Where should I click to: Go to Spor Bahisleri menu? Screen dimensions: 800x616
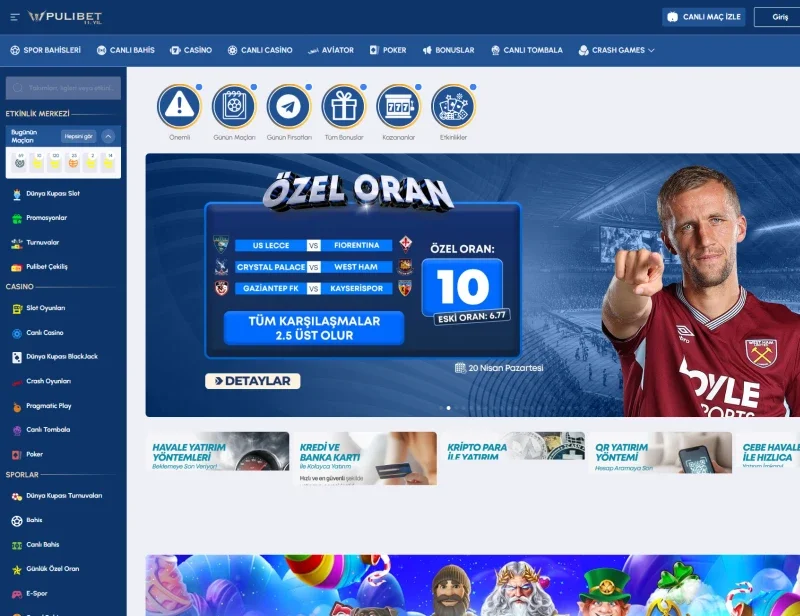[45, 50]
